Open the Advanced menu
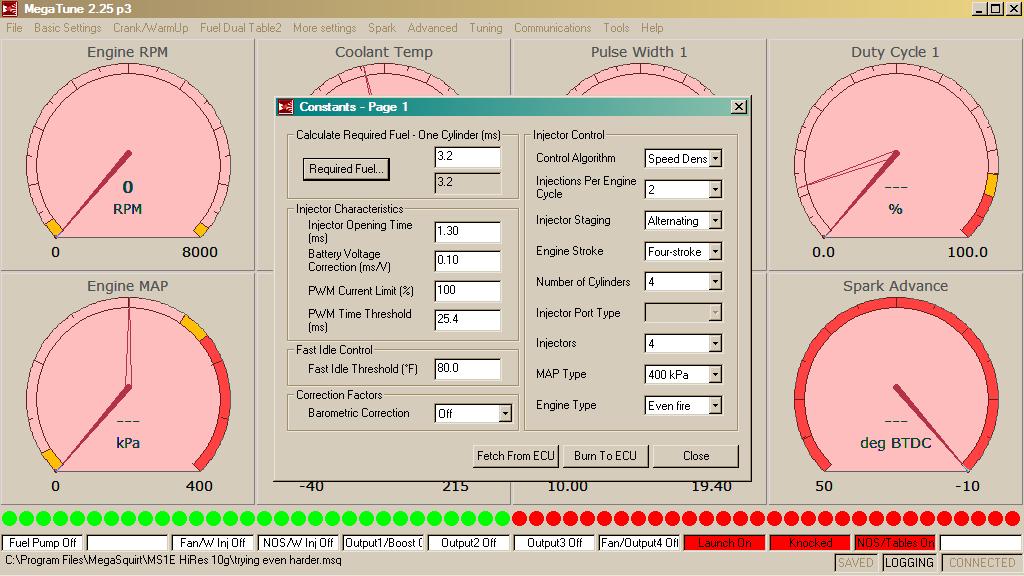The width and height of the screenshot is (1024, 576). point(432,27)
